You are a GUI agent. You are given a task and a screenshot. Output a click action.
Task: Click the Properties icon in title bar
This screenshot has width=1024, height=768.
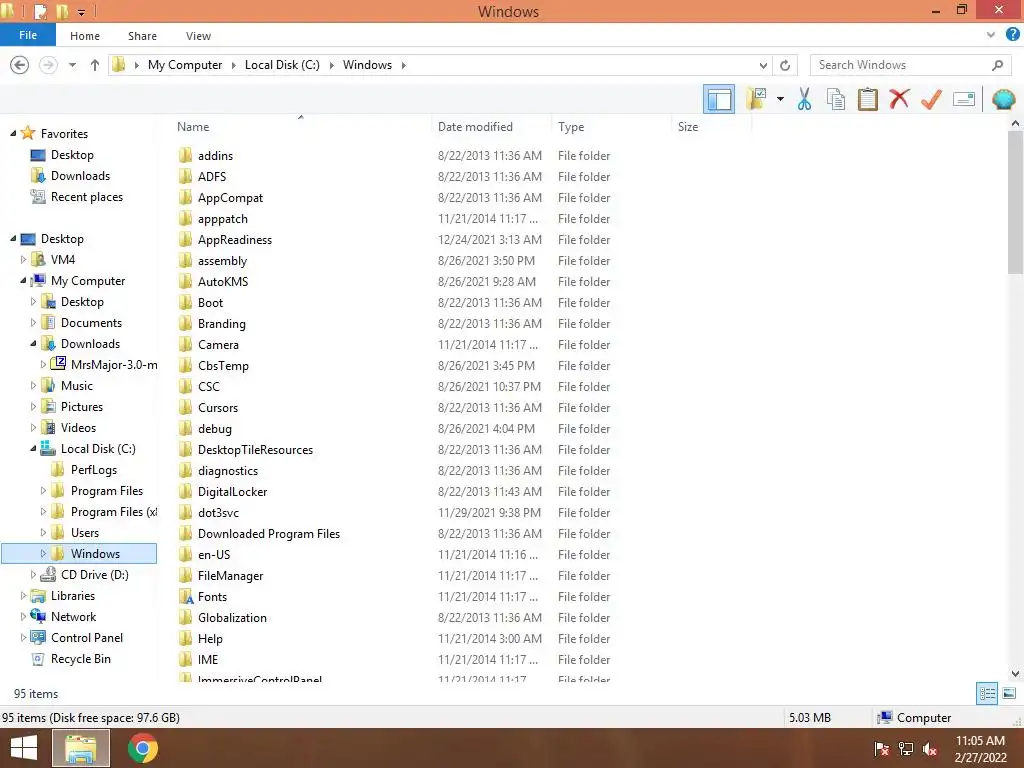[x=40, y=11]
